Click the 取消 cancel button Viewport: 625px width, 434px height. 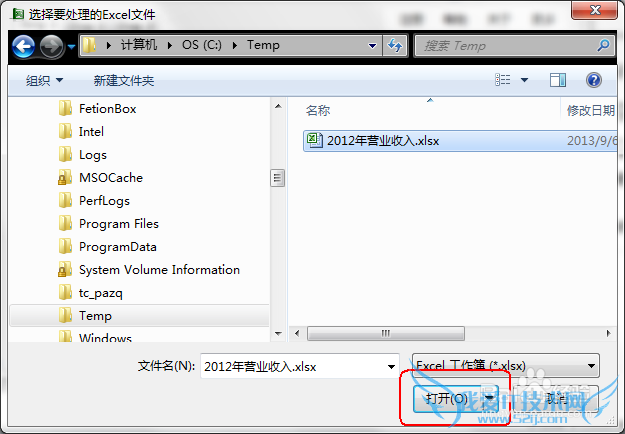click(x=556, y=398)
